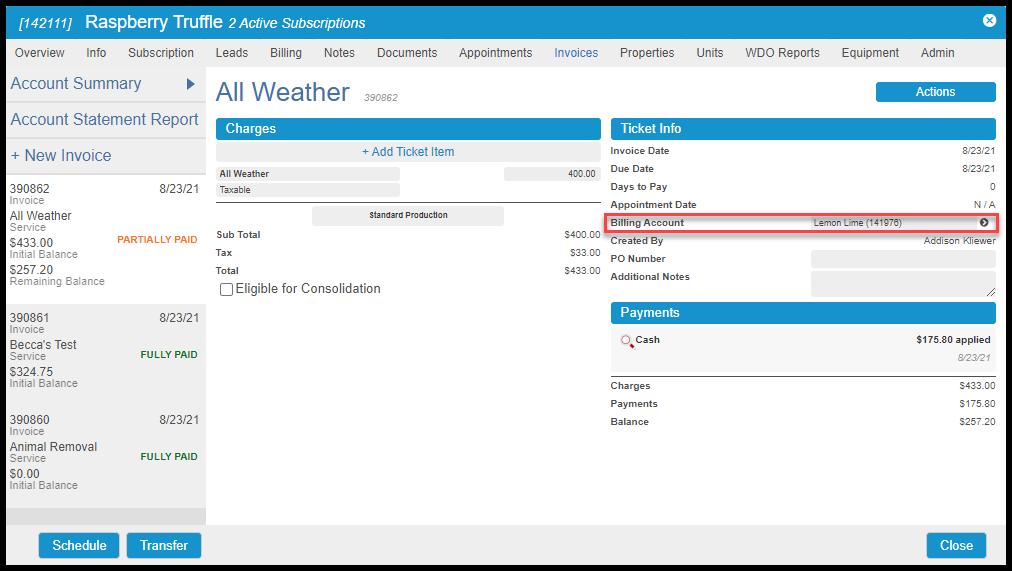Create a + New Invoice
This screenshot has height=571, width=1012.
(x=61, y=156)
